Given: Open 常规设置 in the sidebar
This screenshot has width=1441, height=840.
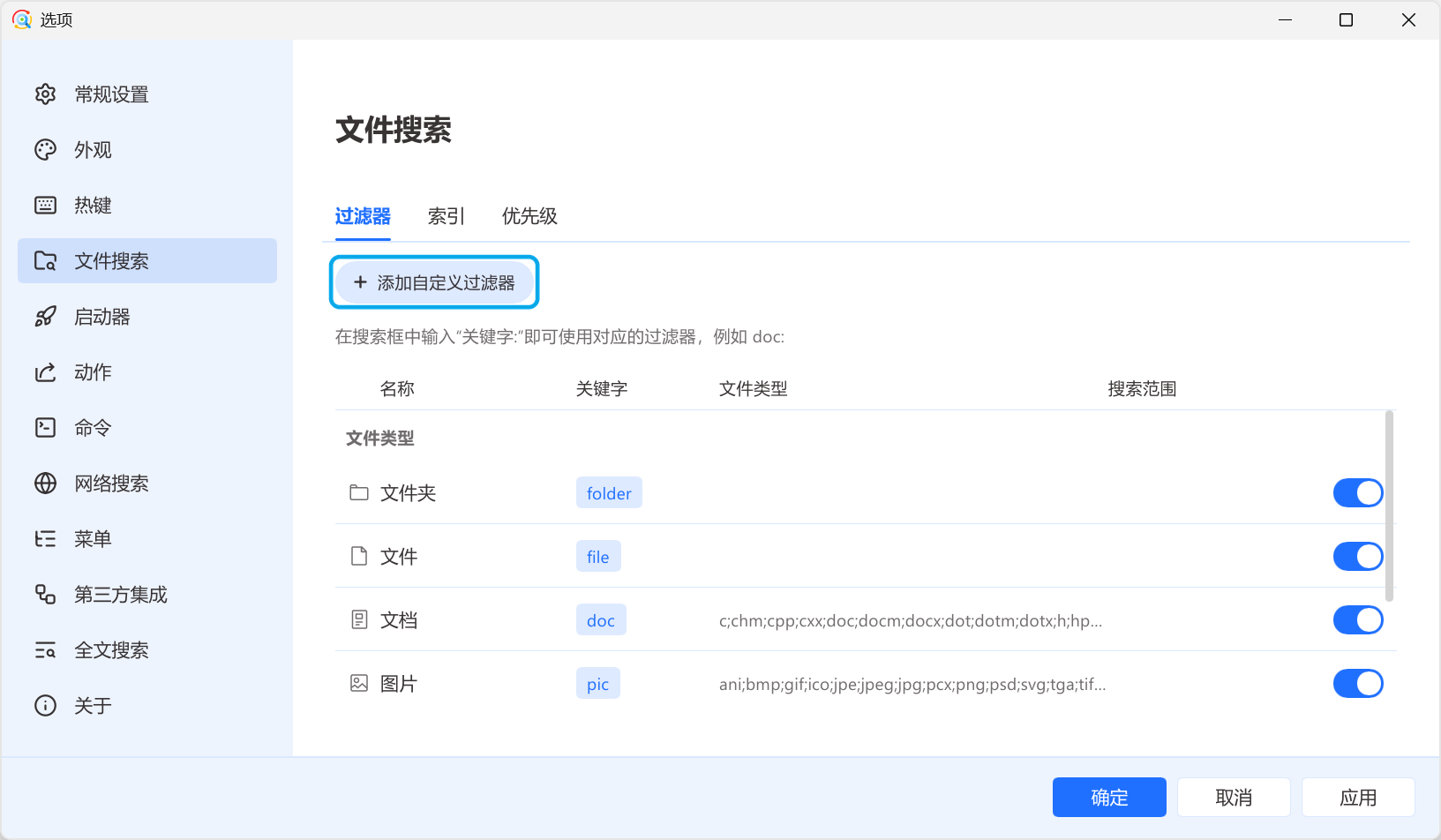Looking at the screenshot, I should point(147,94).
